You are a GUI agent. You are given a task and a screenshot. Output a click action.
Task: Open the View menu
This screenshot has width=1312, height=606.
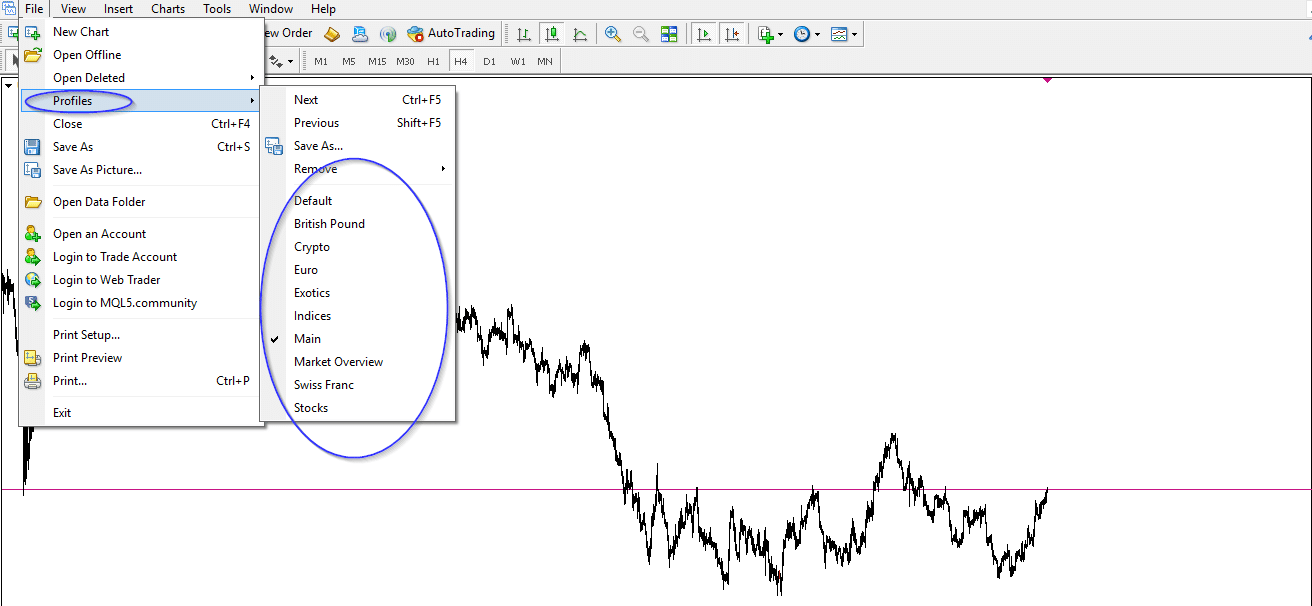pos(73,9)
